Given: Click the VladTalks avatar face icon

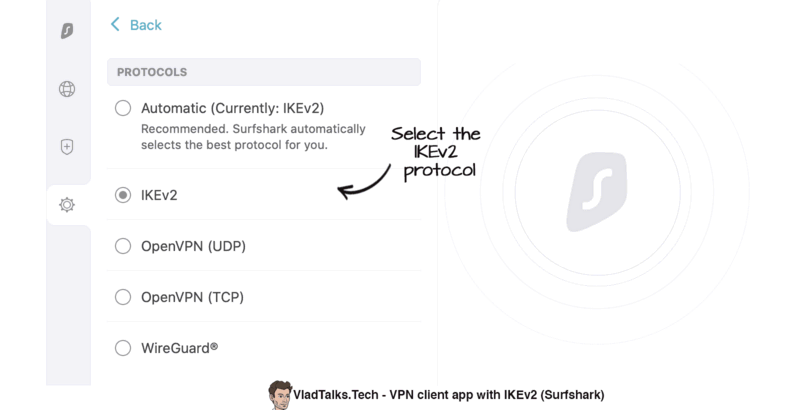Looking at the screenshot, I should click(279, 395).
